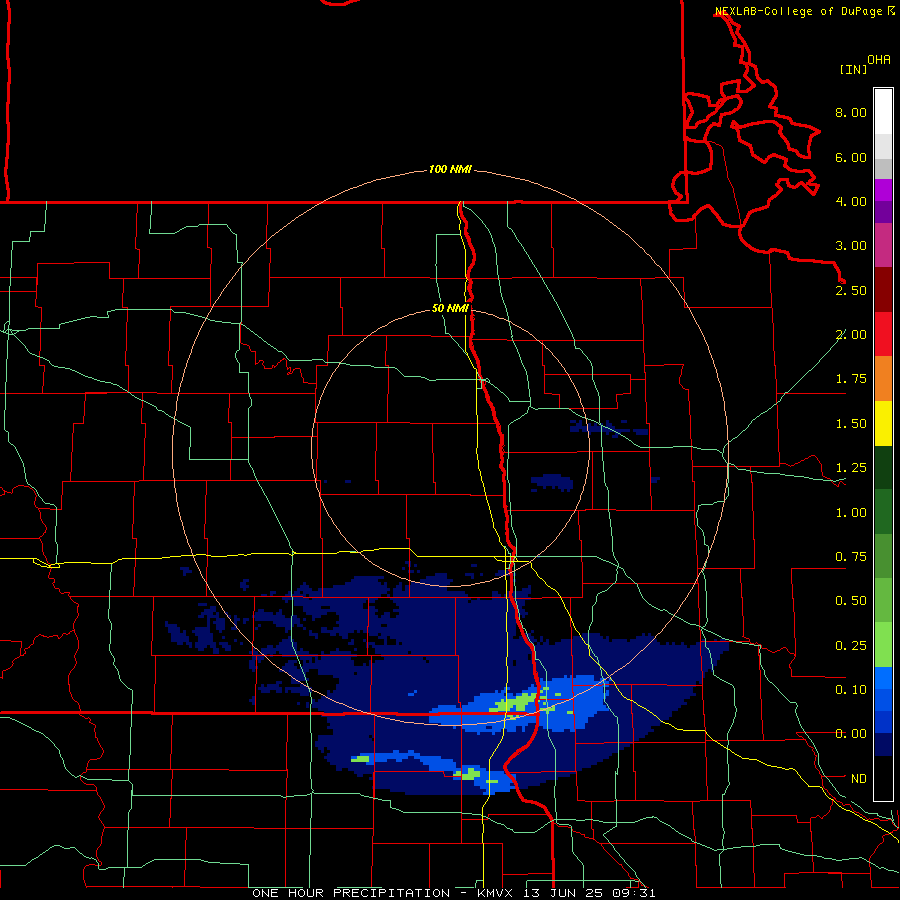900x900 pixels.
Task: Click the 1.00 legend label
Action: [851, 513]
